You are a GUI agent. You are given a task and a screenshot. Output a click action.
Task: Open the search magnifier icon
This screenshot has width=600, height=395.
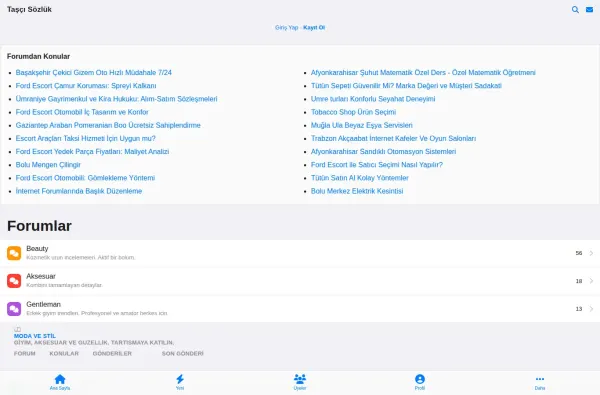pos(575,10)
